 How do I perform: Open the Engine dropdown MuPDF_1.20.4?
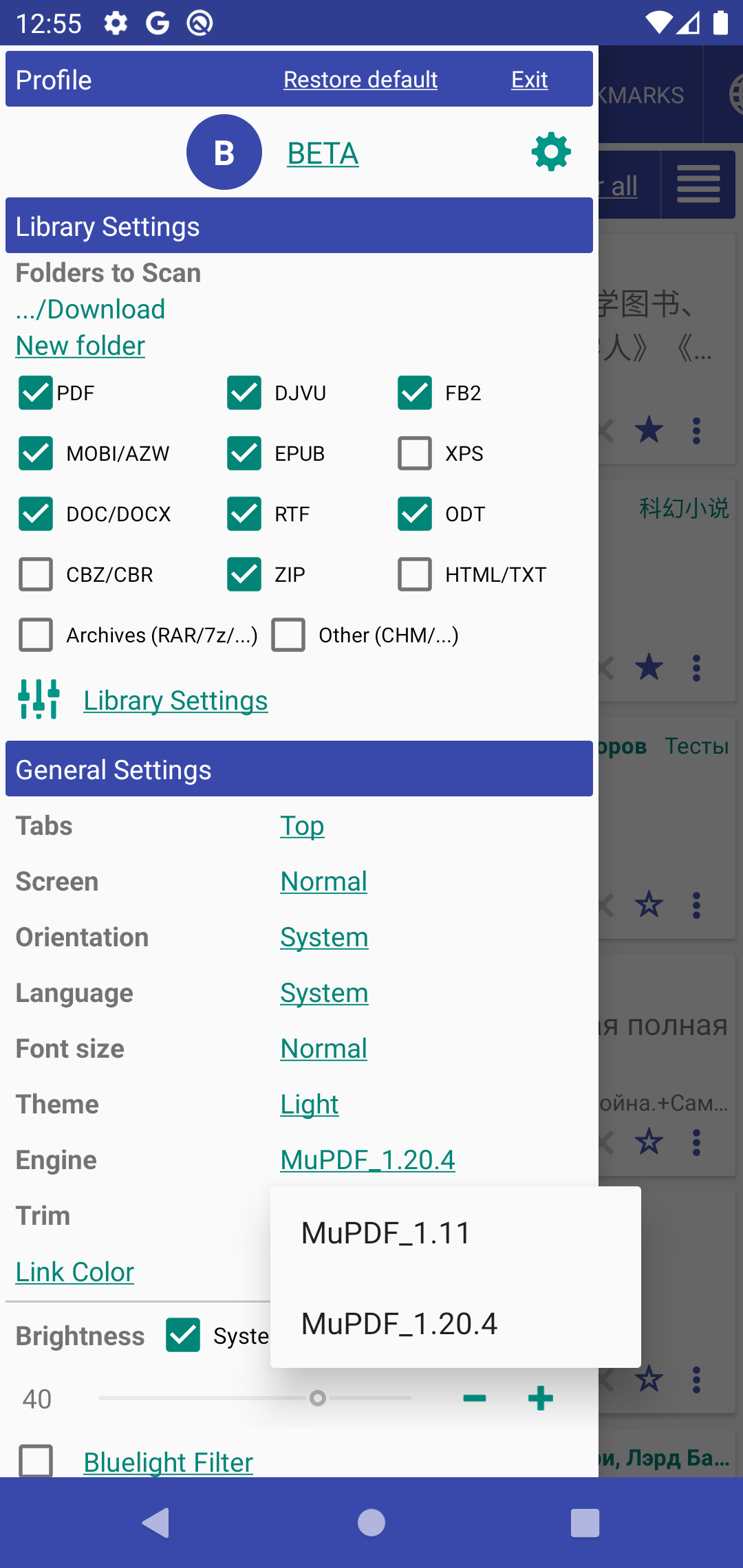point(367,1160)
